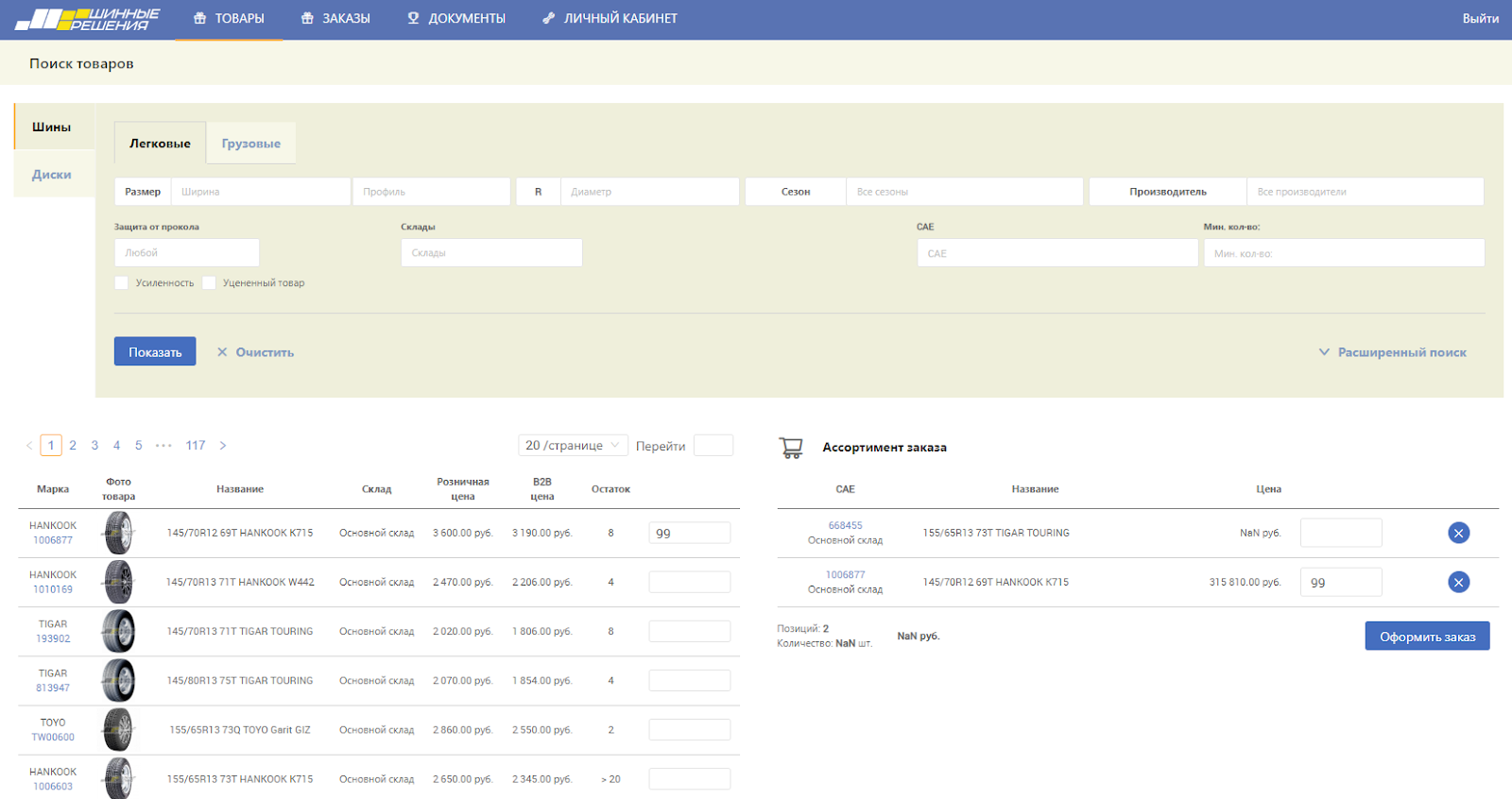Go to previous results page arrow
This screenshot has height=799, width=1512.
point(29,446)
